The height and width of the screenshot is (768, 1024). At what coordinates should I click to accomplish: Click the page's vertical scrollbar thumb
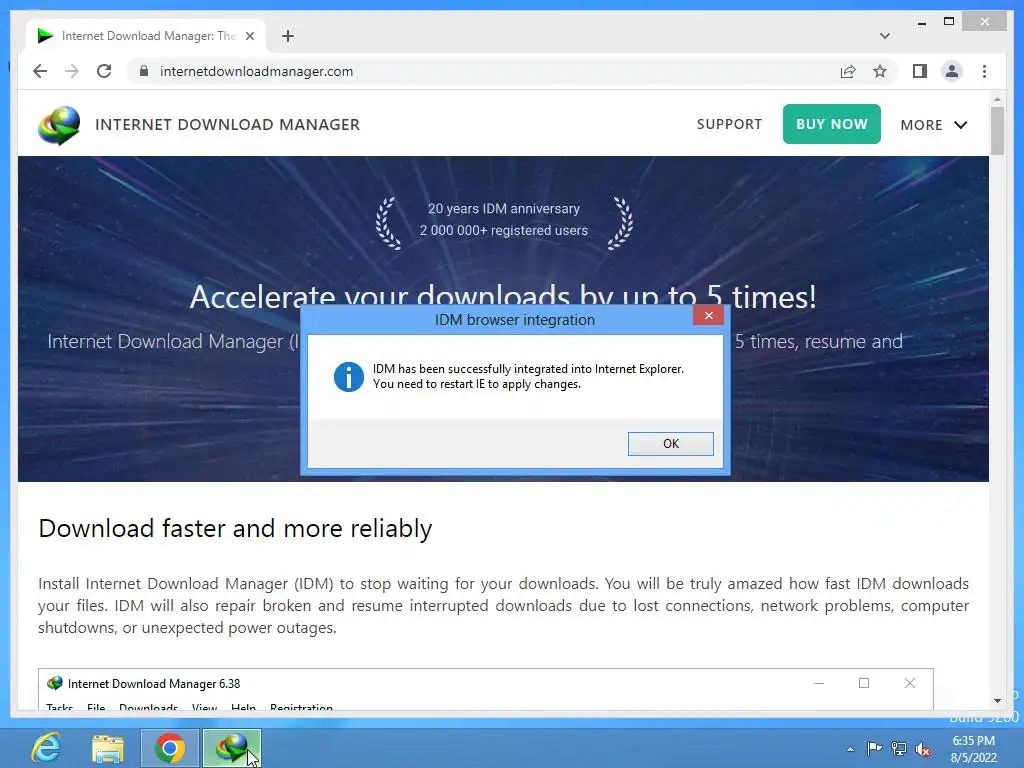coord(997,131)
